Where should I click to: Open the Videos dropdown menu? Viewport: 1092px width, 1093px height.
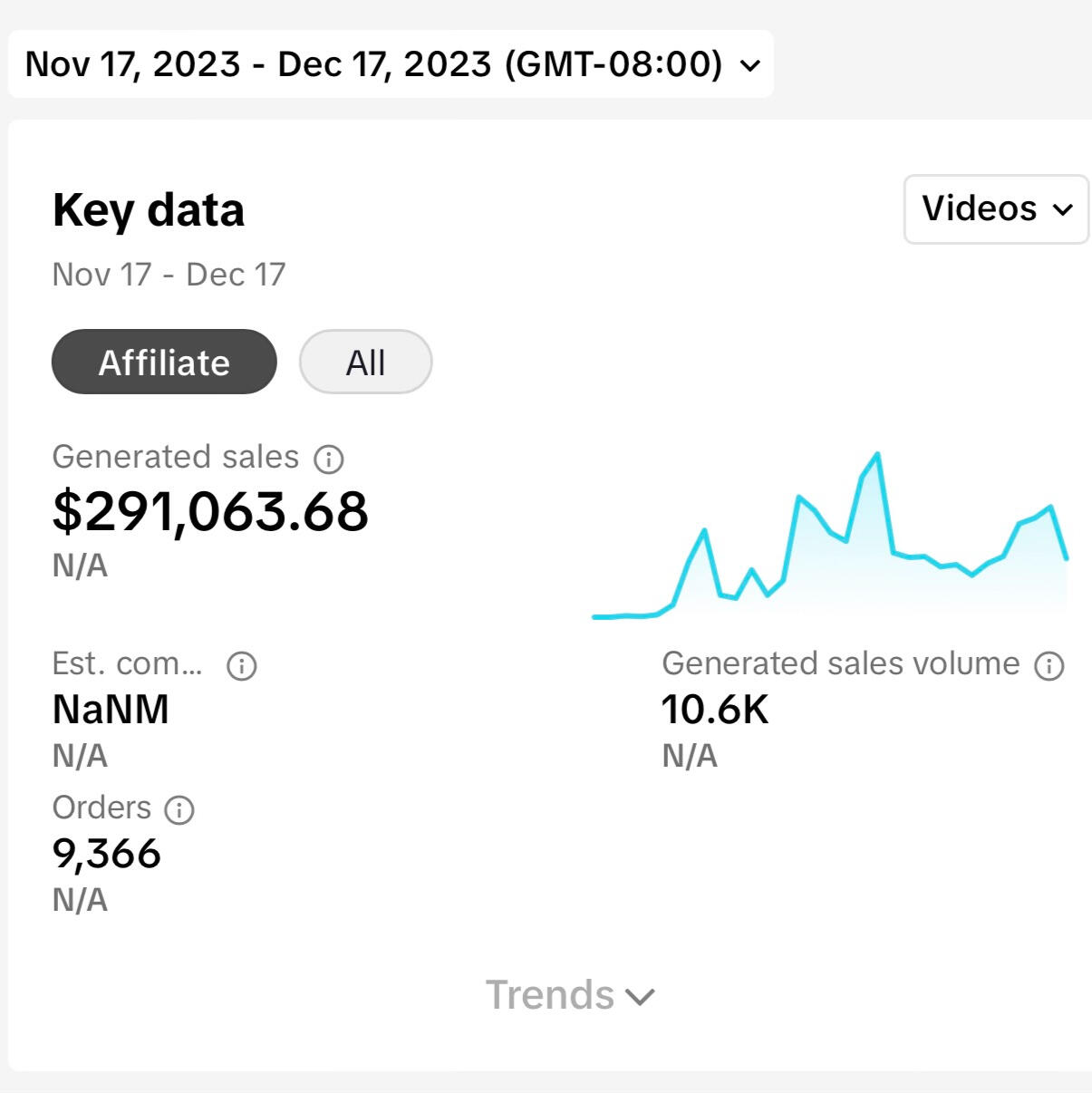coord(996,209)
